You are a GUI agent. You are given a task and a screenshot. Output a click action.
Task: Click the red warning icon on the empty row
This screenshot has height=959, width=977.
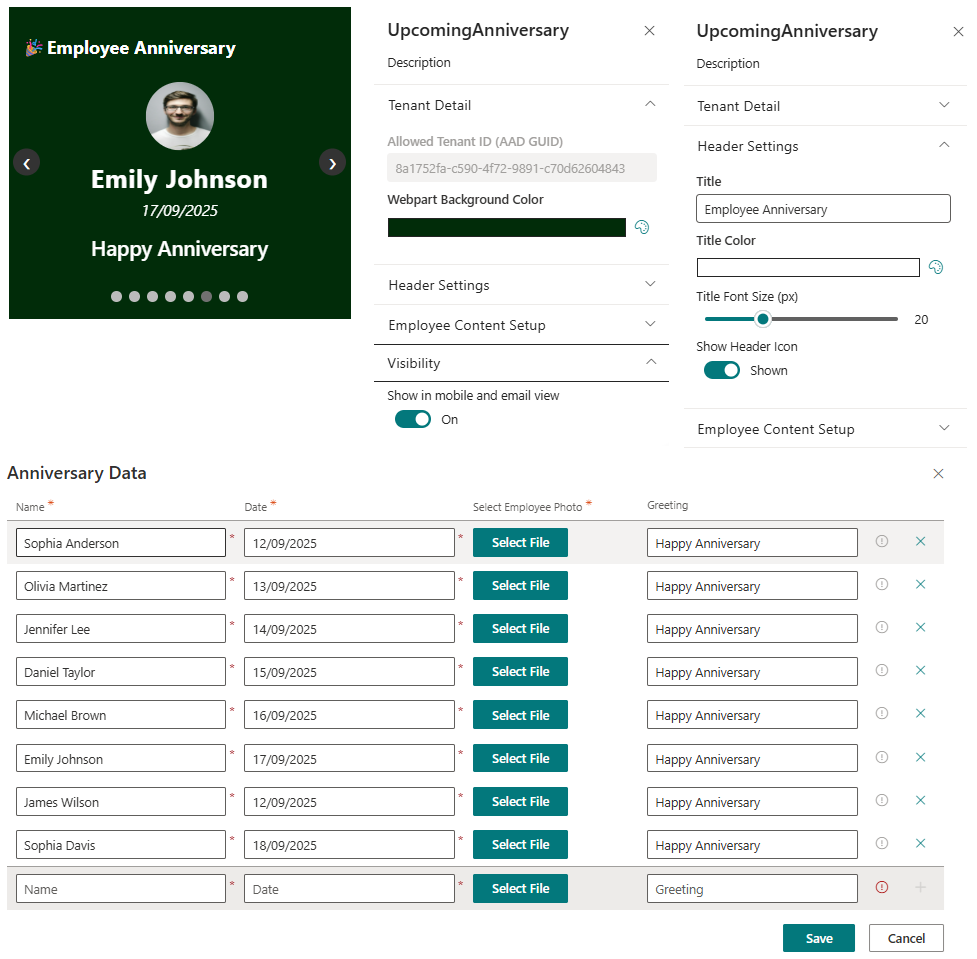tap(881, 887)
